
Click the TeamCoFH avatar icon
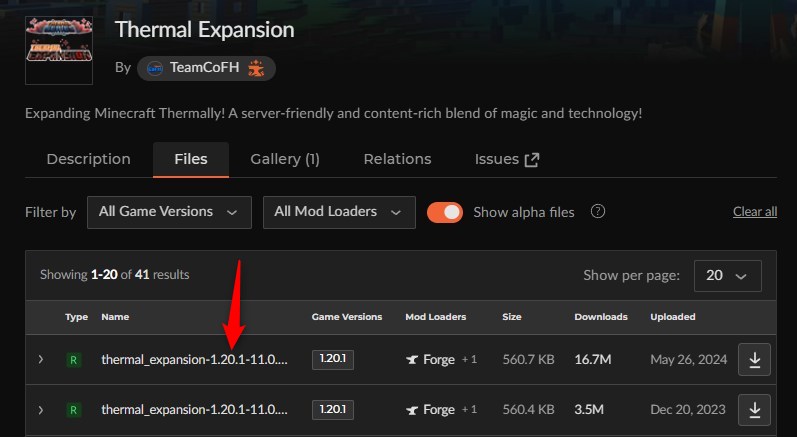pyautogui.click(x=155, y=68)
